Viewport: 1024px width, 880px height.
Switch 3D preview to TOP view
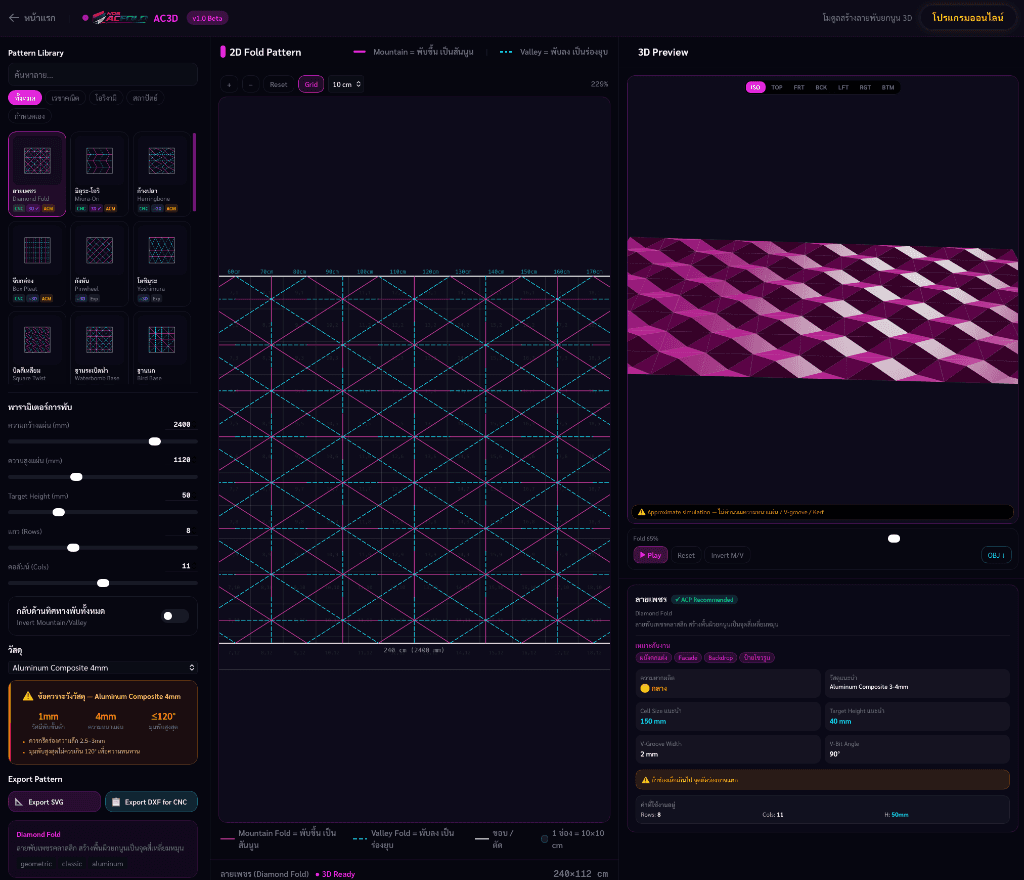[x=776, y=87]
